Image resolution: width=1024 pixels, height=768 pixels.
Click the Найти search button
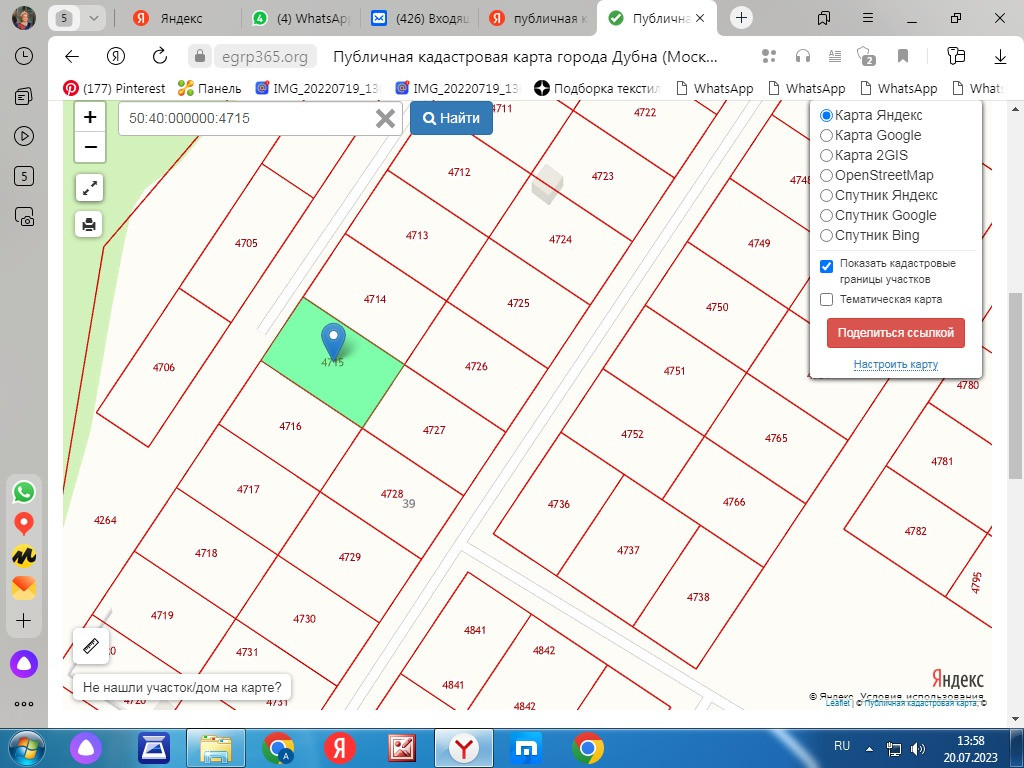451,118
